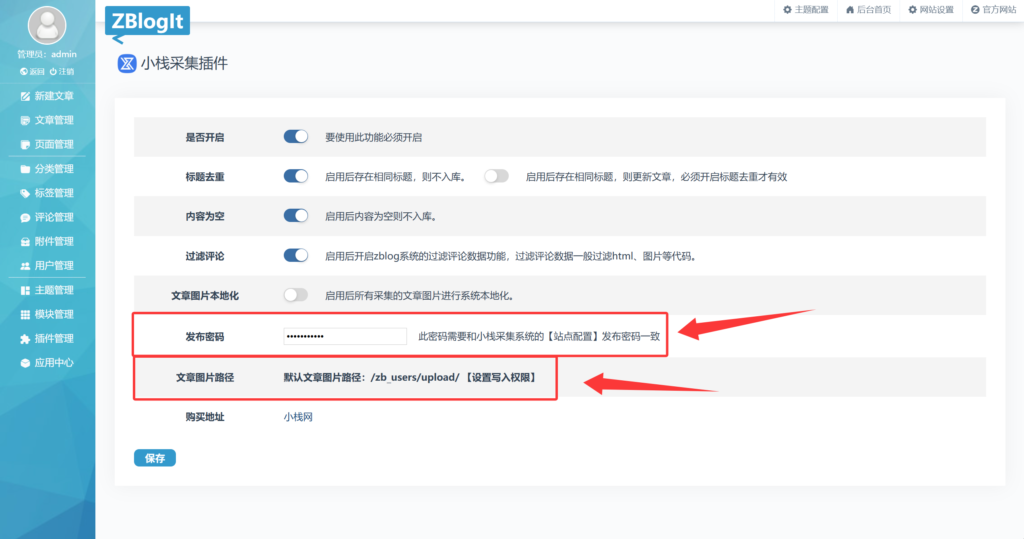The height and width of the screenshot is (539, 1024).
Task: Click the 页面管理 icon in sidebar
Action: [x=25, y=144]
